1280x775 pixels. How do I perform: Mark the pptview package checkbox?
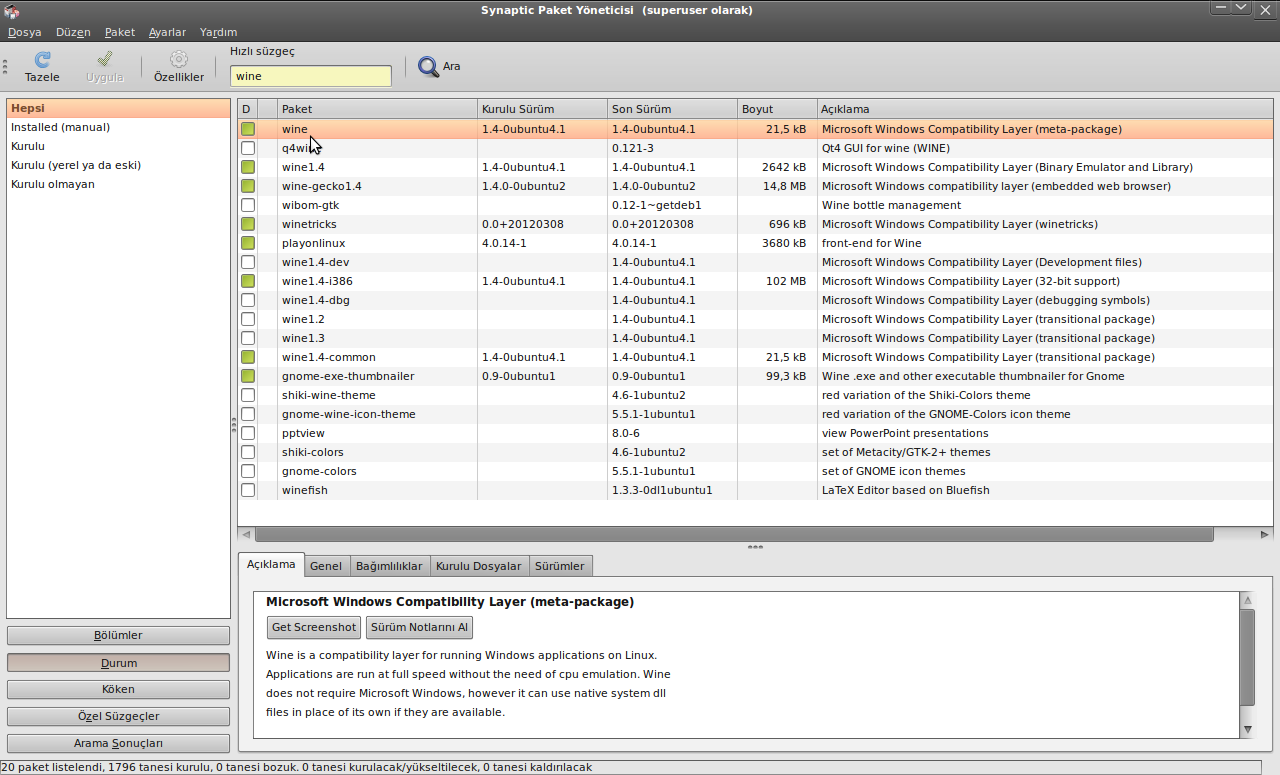point(248,433)
